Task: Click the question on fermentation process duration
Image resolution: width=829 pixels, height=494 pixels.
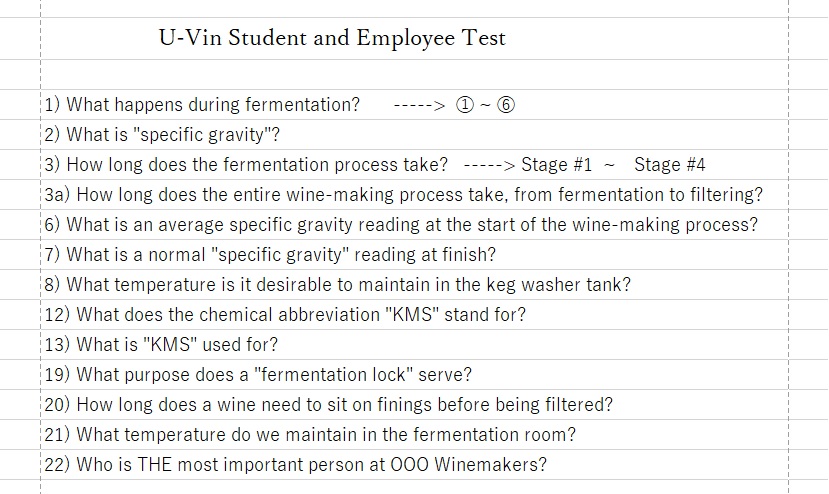Action: 246,165
